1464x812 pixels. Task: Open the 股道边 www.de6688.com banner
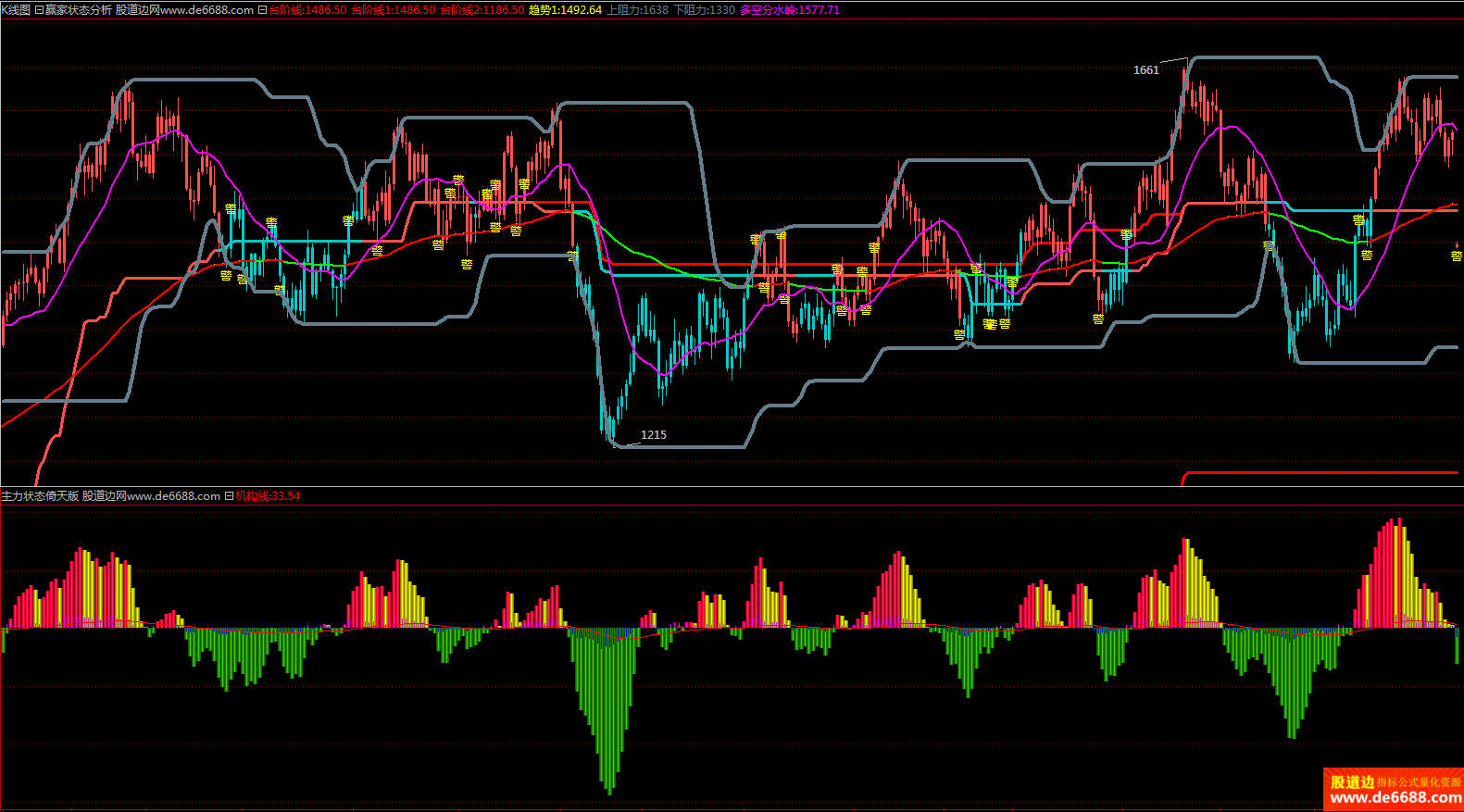(1393, 790)
